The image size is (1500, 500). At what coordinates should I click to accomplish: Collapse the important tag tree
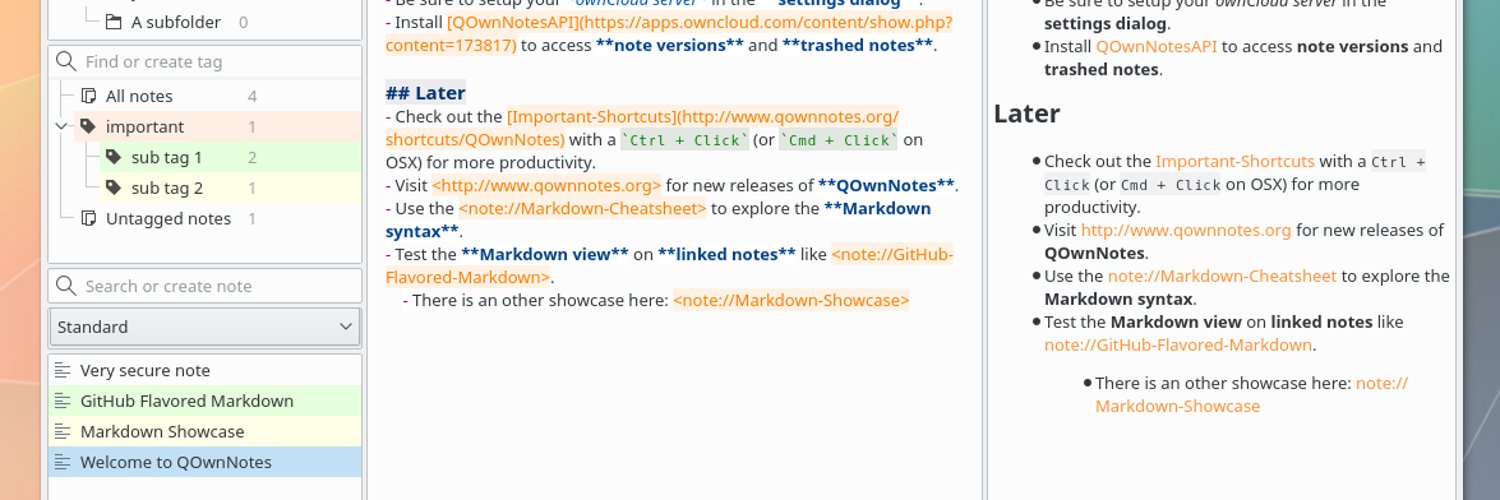61,127
